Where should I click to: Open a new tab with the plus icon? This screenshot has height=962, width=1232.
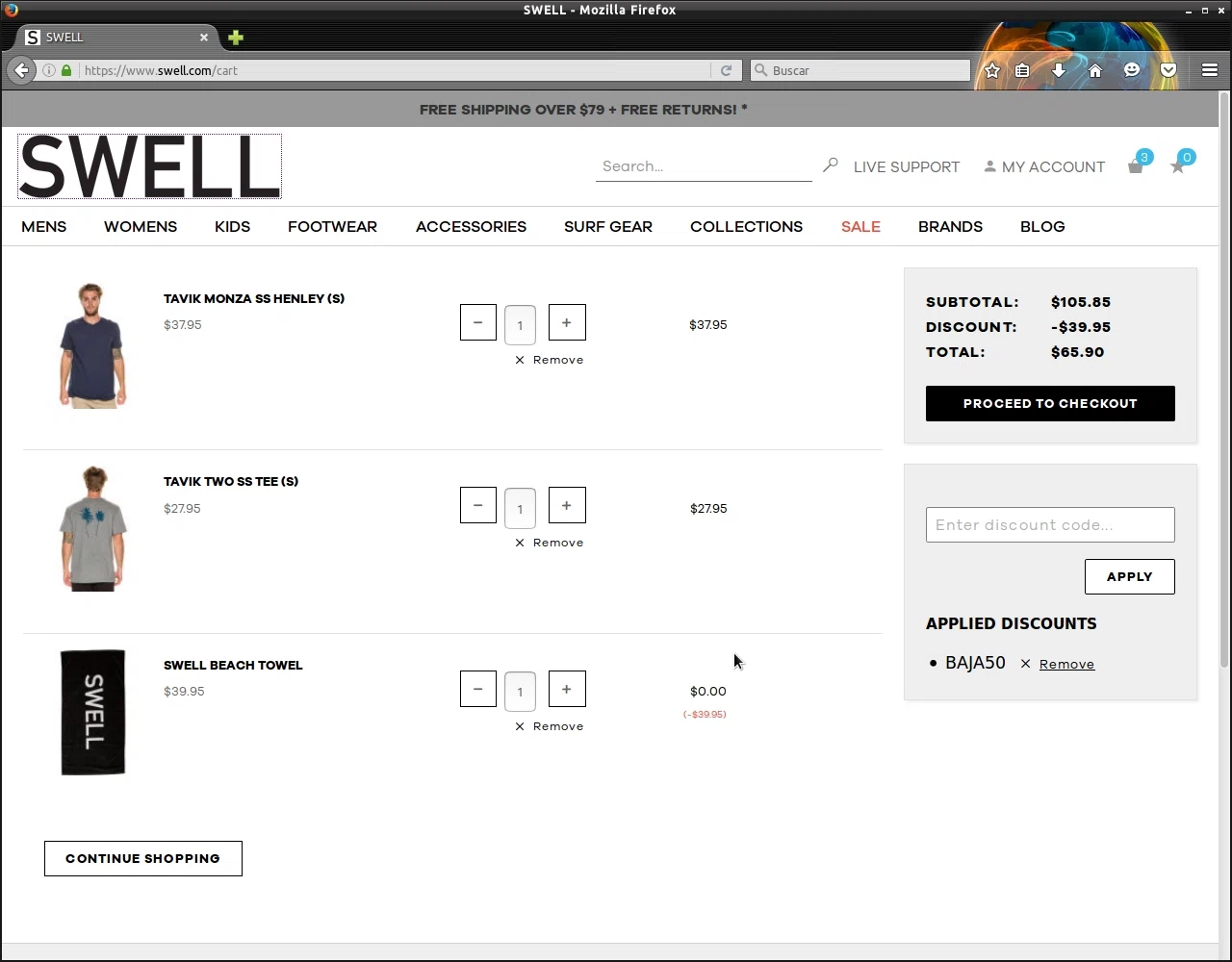[236, 38]
